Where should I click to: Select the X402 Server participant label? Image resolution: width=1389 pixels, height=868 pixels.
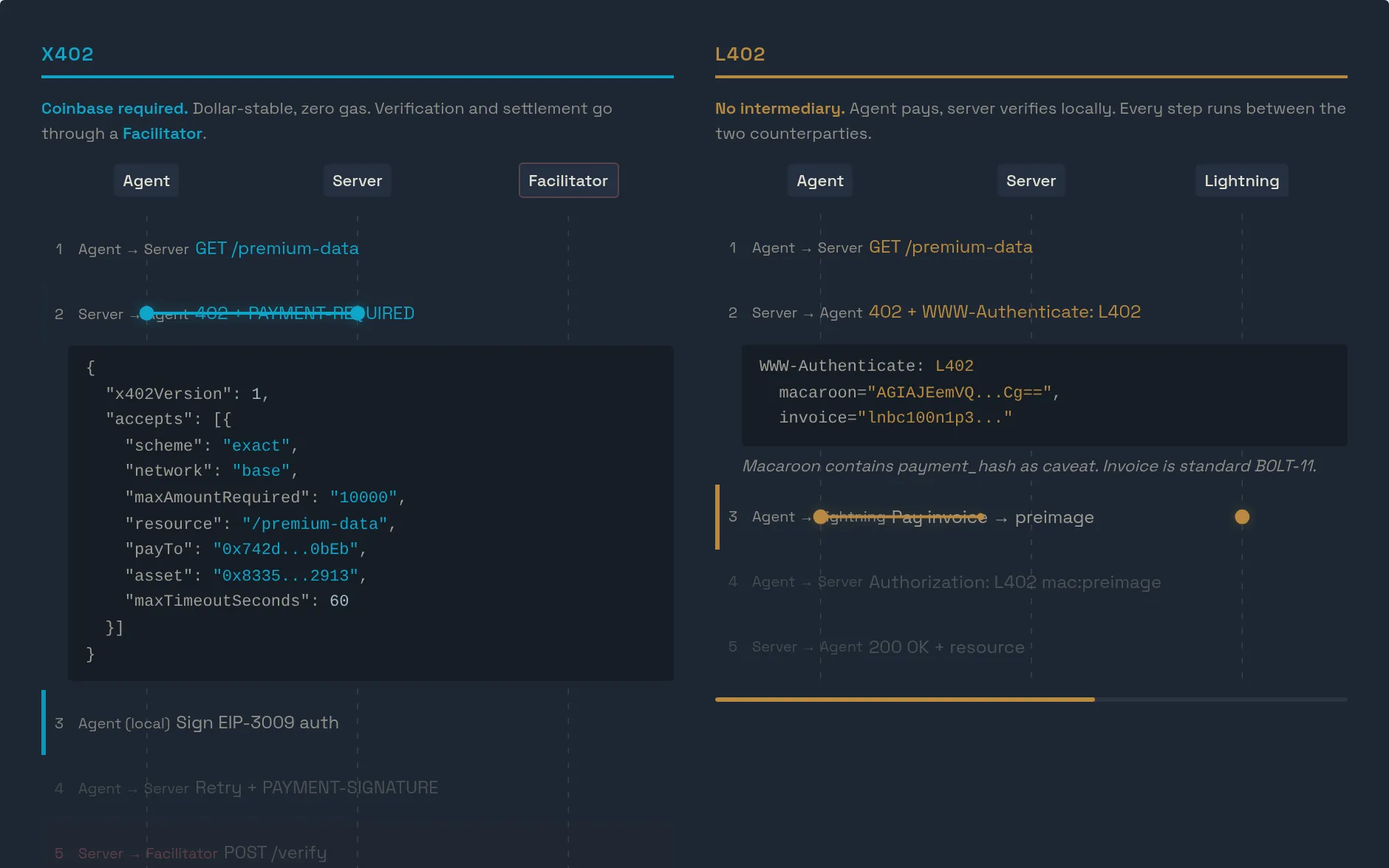pyautogui.click(x=357, y=181)
